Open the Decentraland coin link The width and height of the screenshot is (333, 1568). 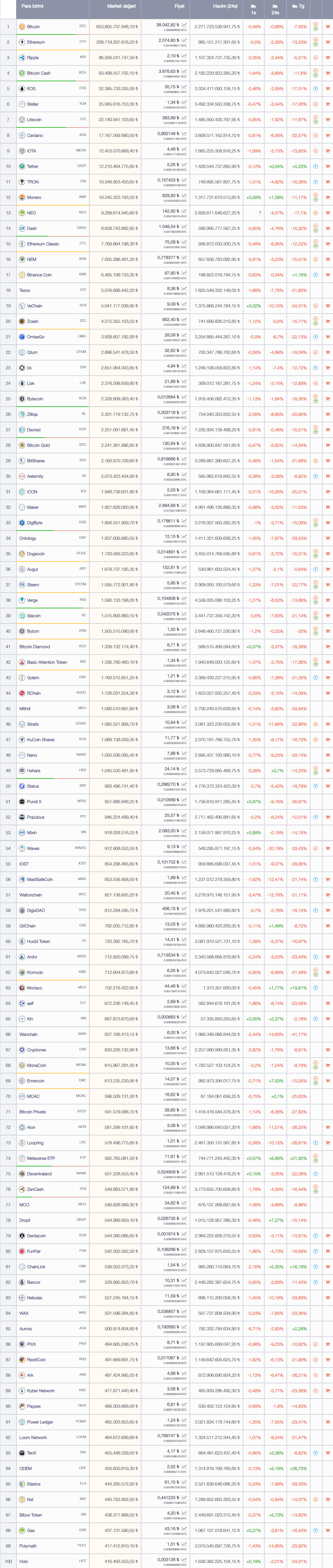pyautogui.click(x=39, y=1174)
